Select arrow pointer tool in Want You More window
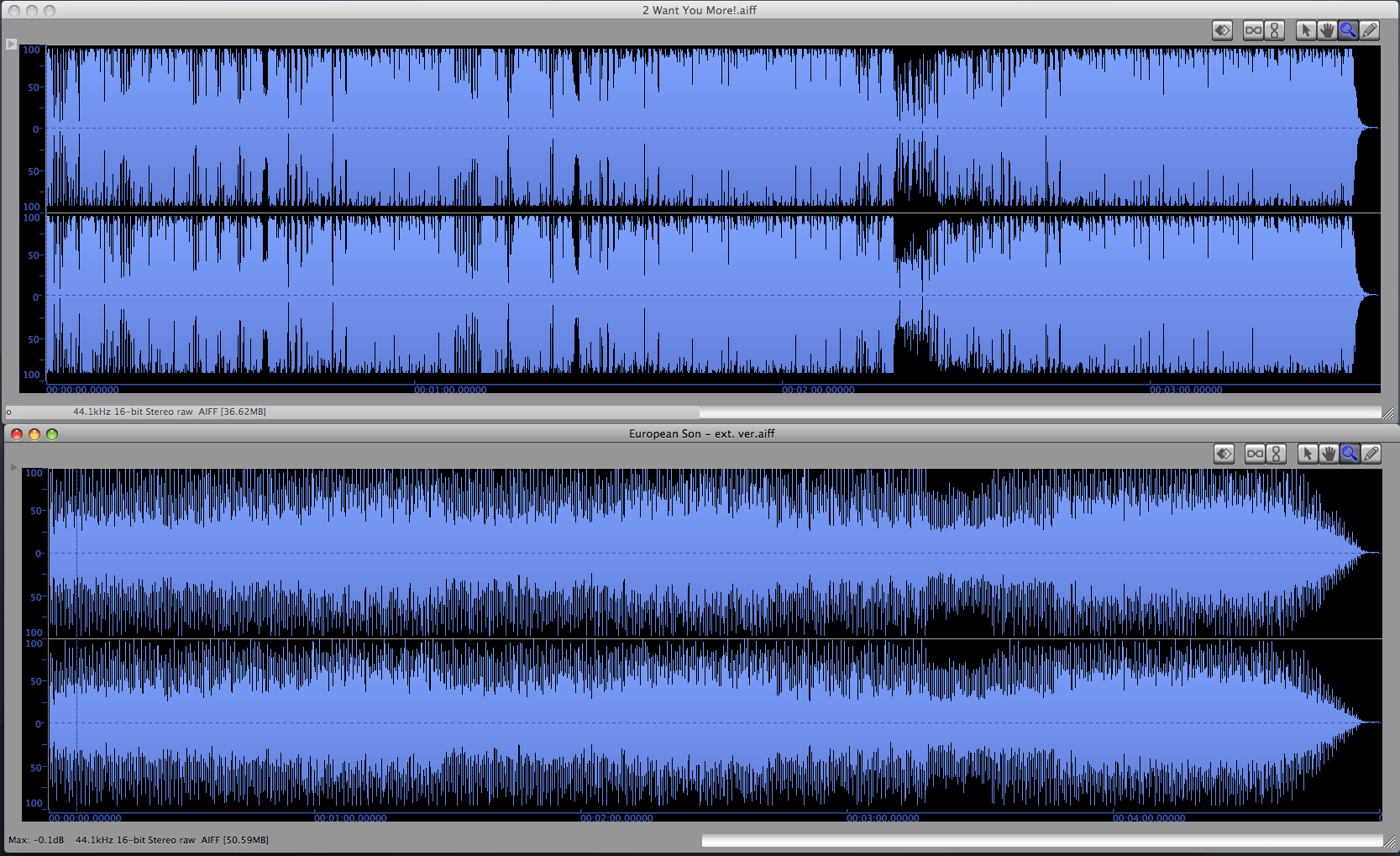Image resolution: width=1400 pixels, height=856 pixels. (x=1305, y=31)
